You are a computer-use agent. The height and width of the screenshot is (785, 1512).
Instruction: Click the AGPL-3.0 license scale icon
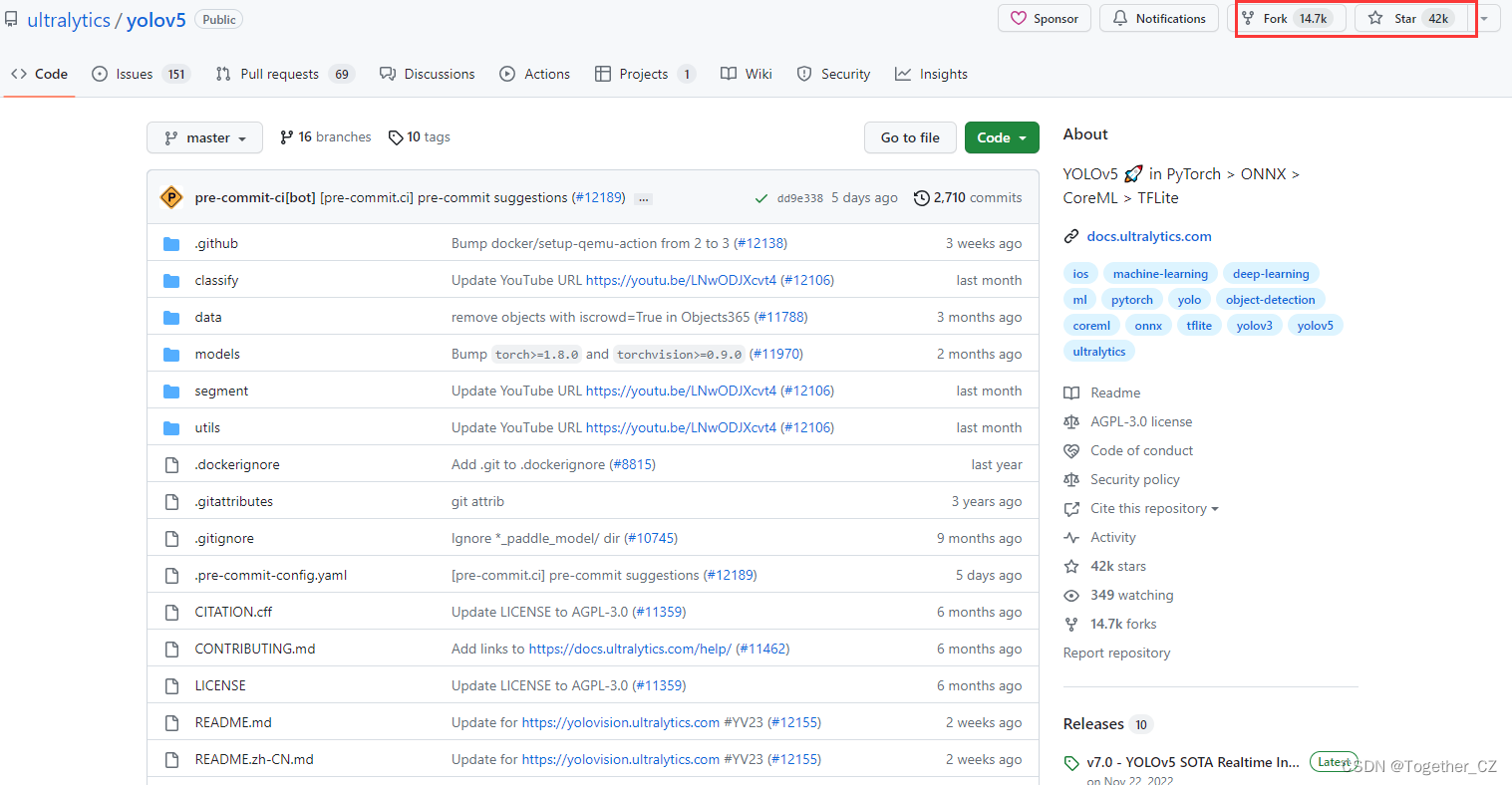coord(1071,422)
